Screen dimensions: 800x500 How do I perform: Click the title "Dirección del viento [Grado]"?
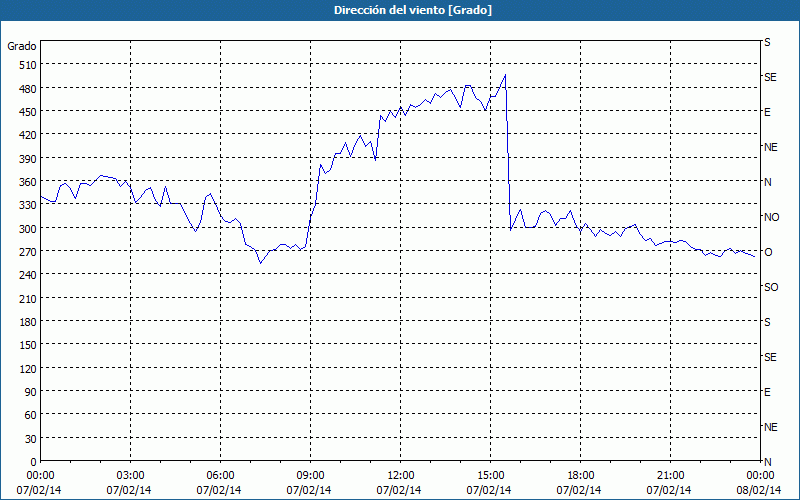pos(413,10)
